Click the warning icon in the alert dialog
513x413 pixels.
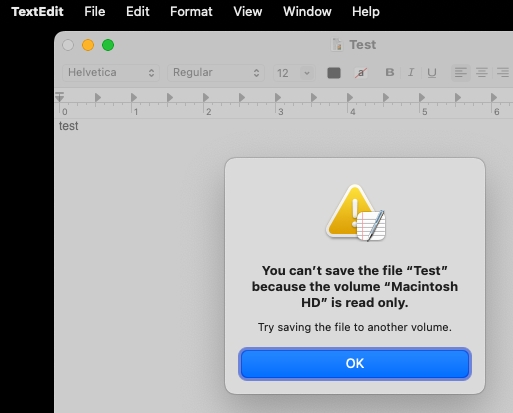point(355,213)
